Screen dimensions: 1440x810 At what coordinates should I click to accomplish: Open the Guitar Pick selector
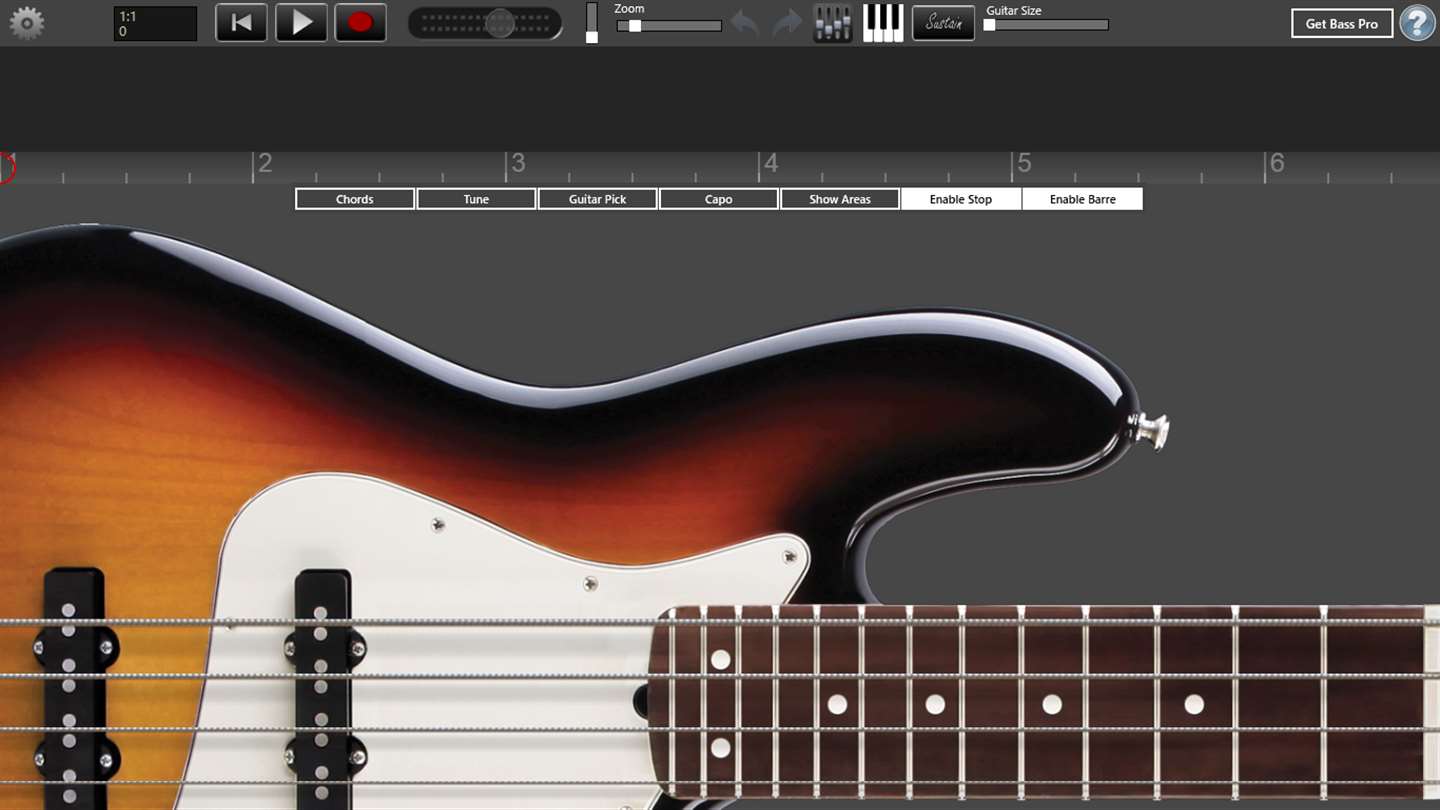[598, 199]
